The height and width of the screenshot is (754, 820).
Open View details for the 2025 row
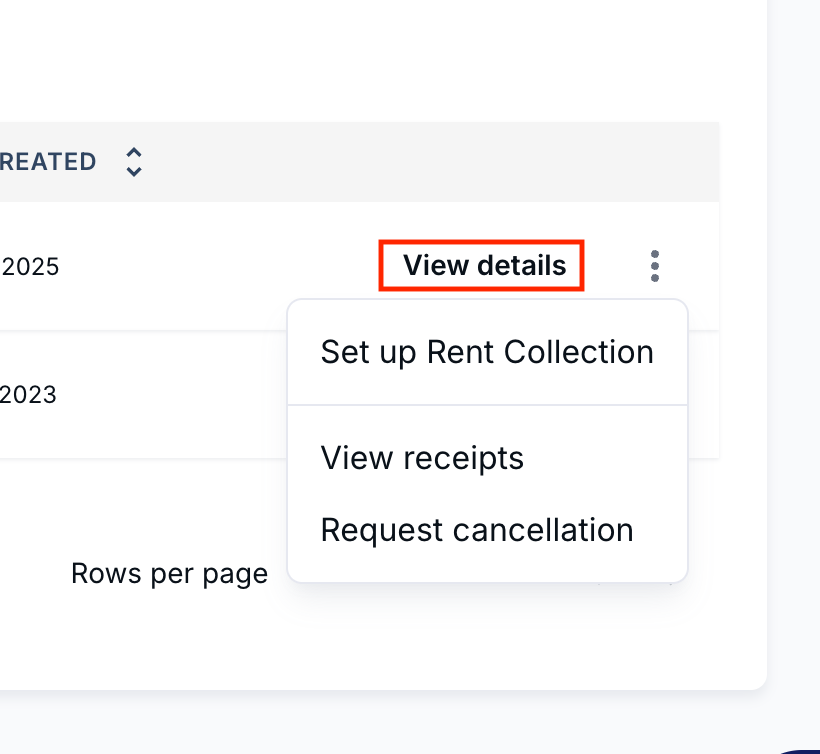click(x=484, y=265)
